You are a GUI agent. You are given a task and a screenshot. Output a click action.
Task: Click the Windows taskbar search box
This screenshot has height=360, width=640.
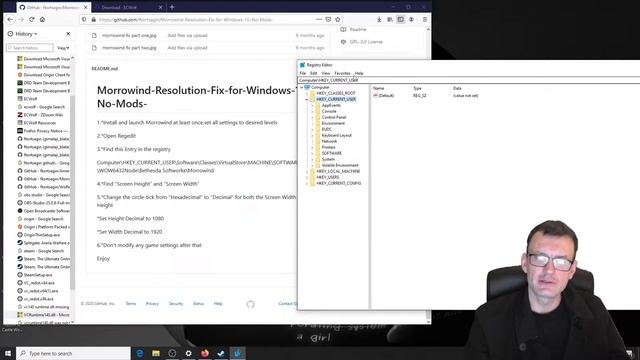[73, 353]
